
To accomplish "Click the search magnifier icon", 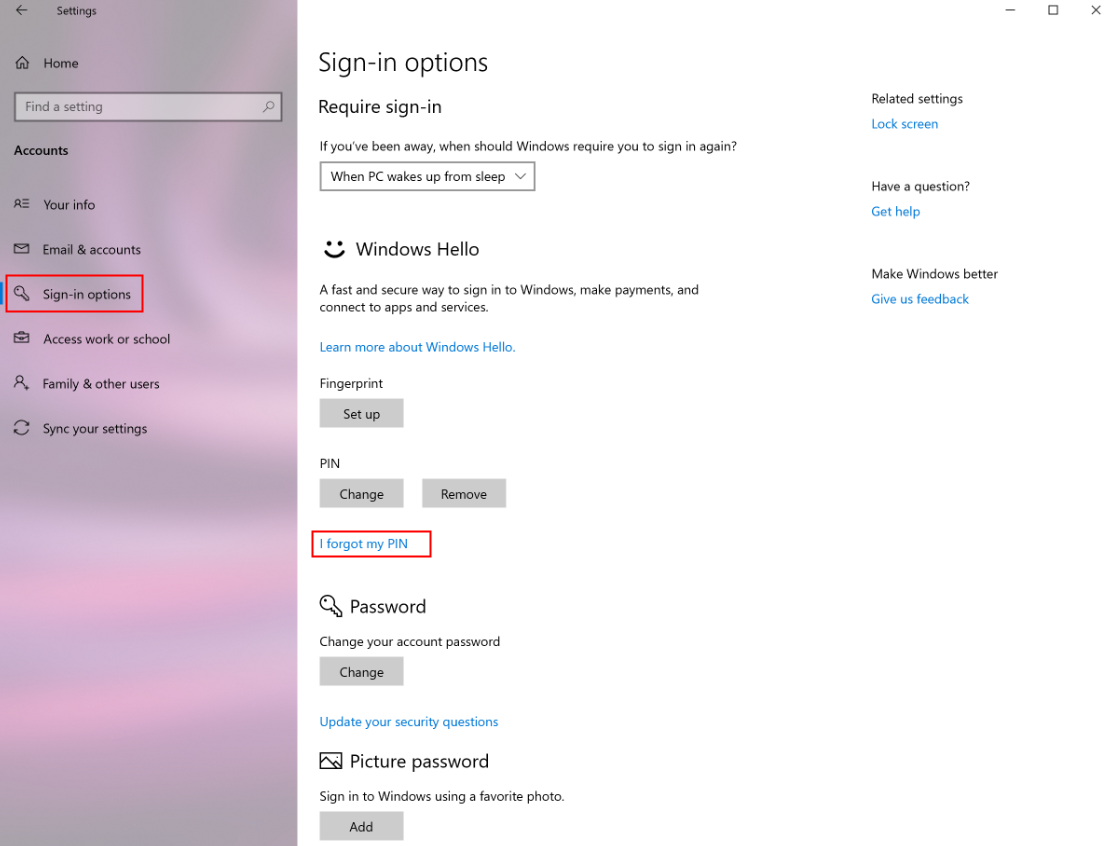I will coord(268,106).
